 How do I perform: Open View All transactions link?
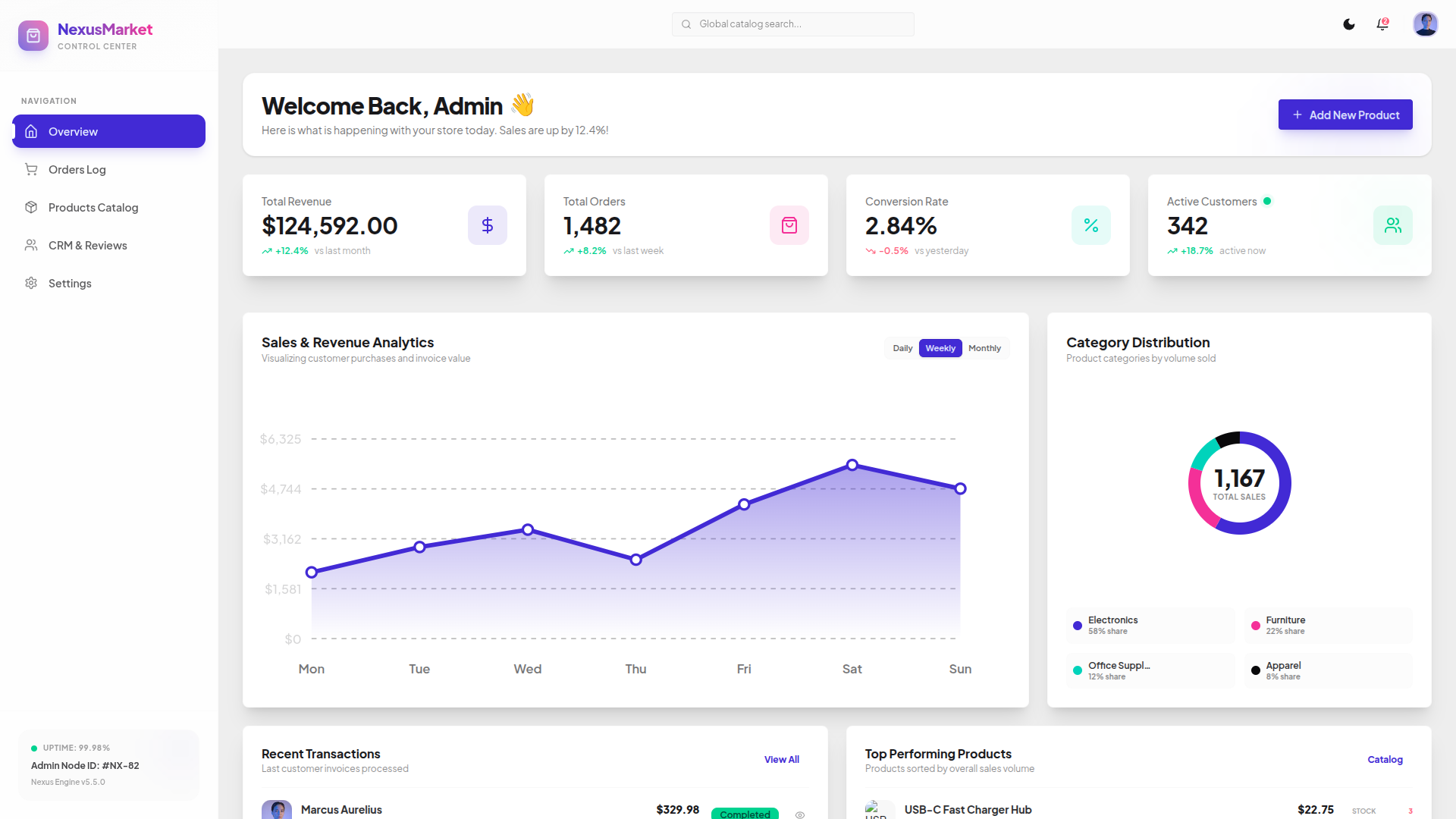[782, 759]
